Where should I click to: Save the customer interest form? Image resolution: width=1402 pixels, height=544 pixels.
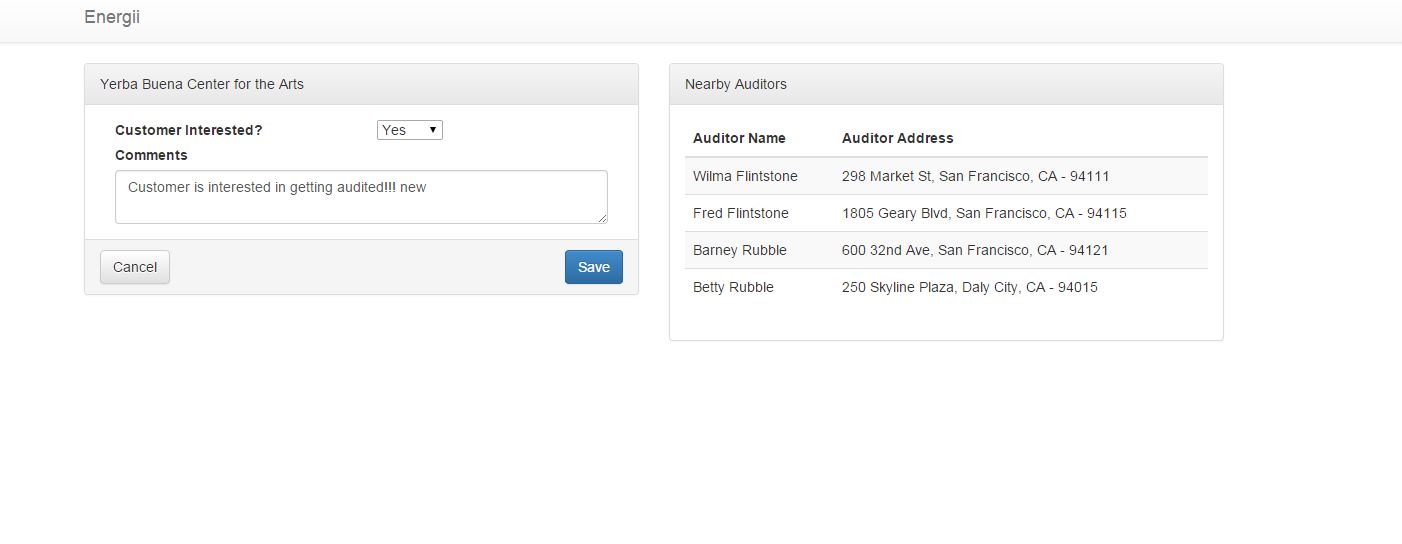point(594,267)
